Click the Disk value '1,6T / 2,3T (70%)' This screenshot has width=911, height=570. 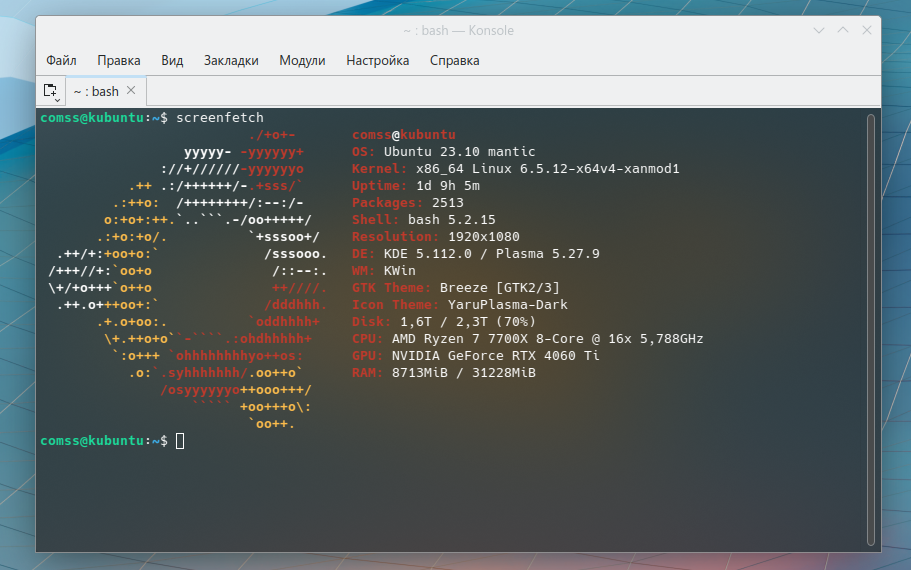(468, 321)
